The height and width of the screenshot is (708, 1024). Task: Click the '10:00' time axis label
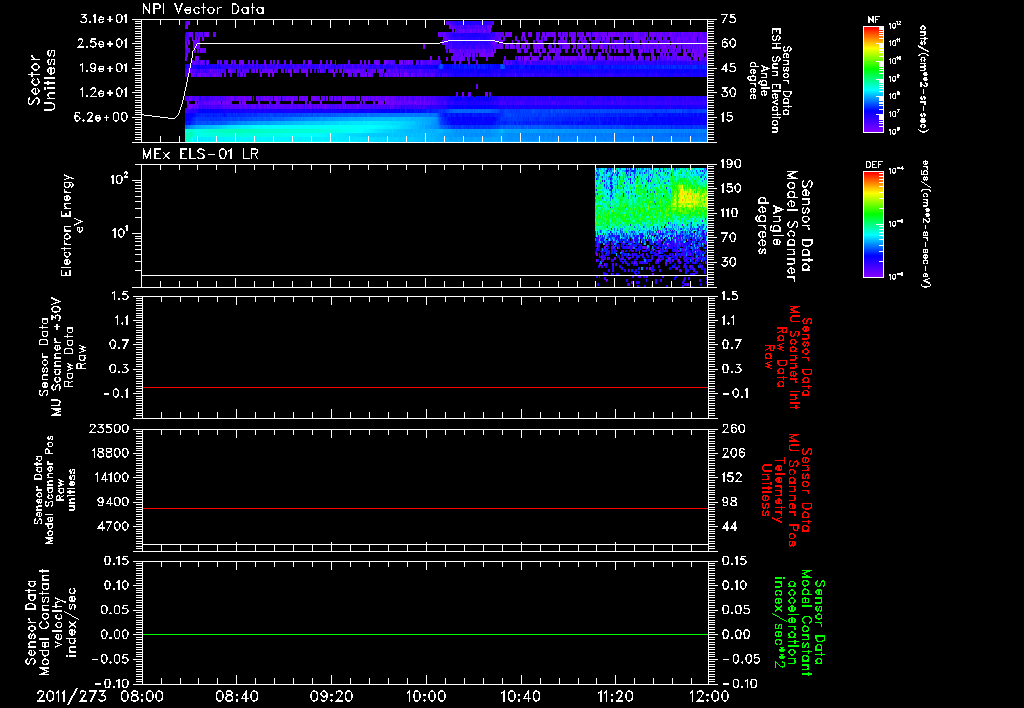tap(426, 696)
